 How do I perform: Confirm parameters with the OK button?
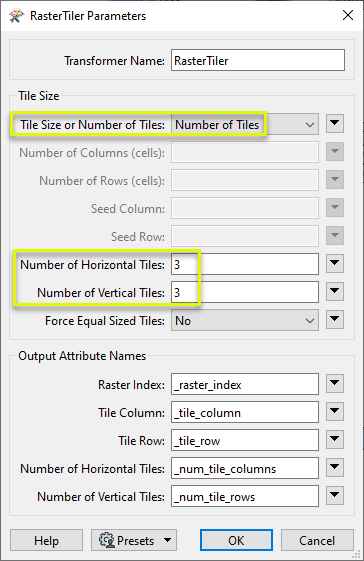[236, 540]
